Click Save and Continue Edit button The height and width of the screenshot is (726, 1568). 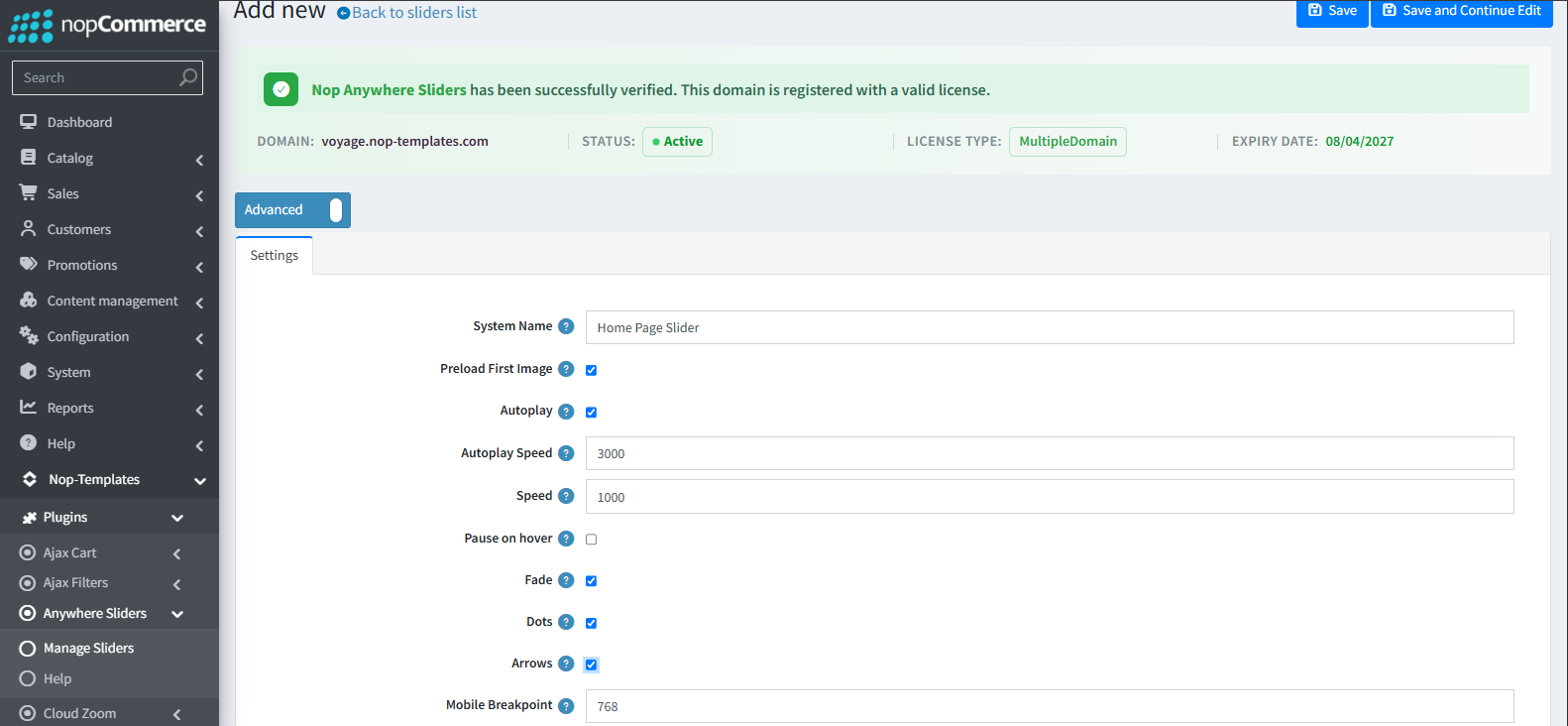click(x=1461, y=11)
